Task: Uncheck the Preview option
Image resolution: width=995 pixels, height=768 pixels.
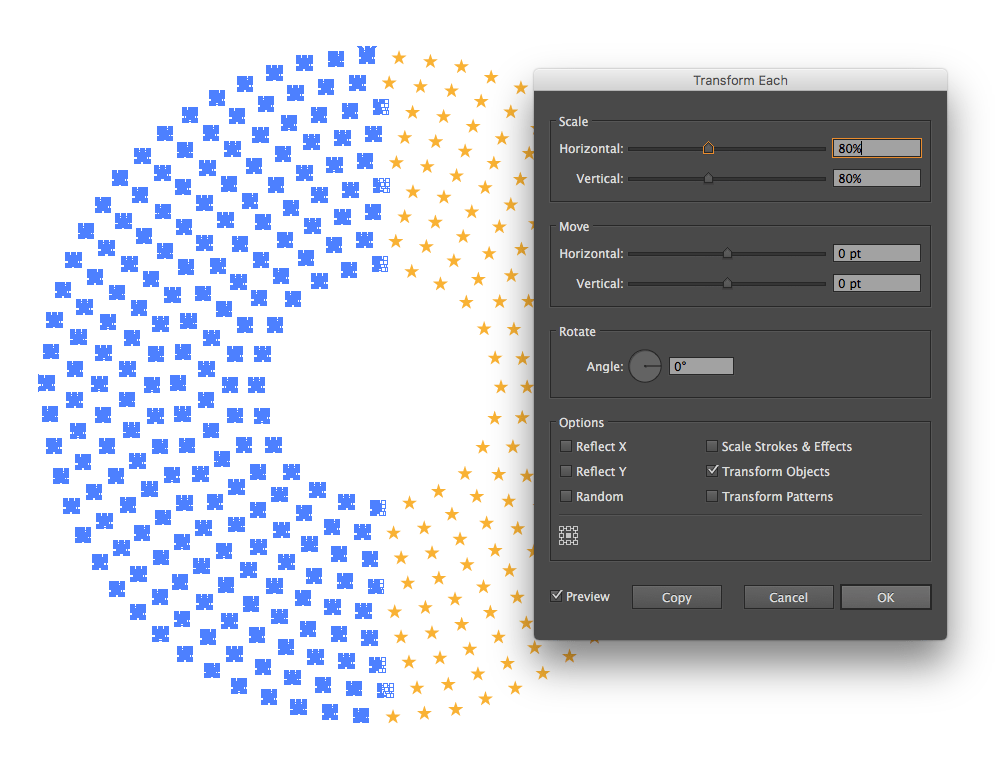Action: click(557, 595)
